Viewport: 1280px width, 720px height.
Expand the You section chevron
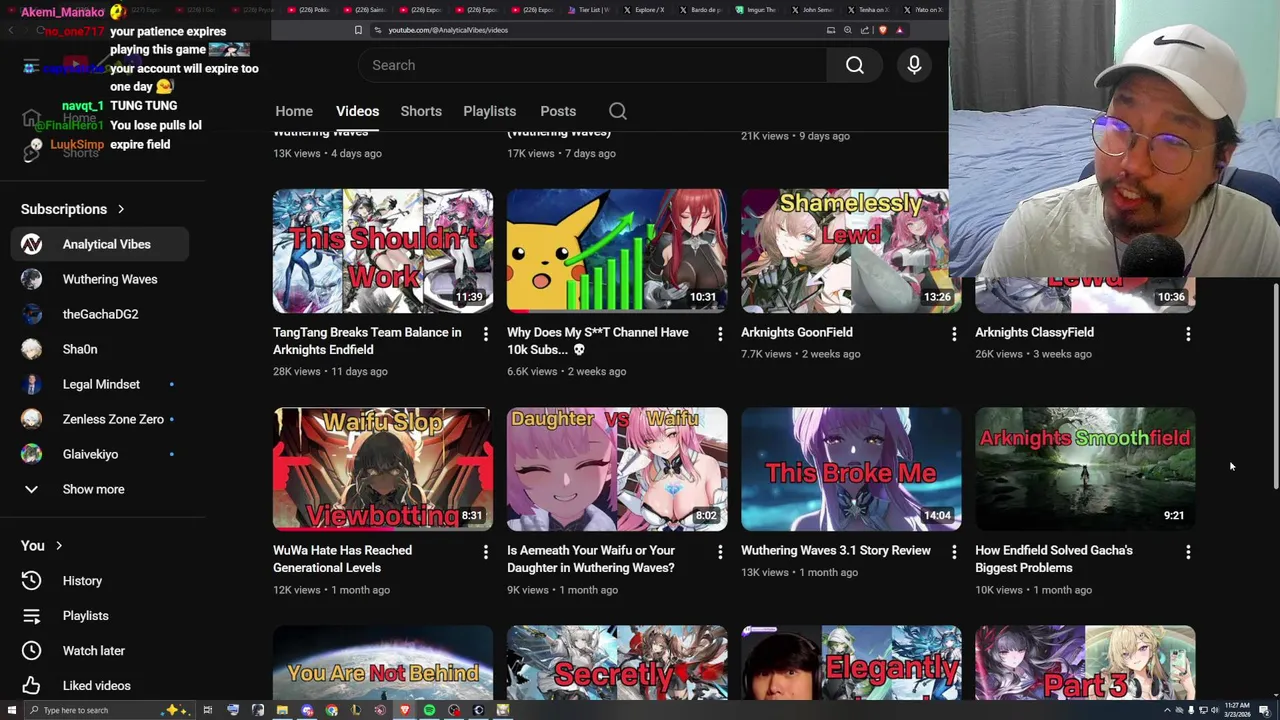coord(59,546)
